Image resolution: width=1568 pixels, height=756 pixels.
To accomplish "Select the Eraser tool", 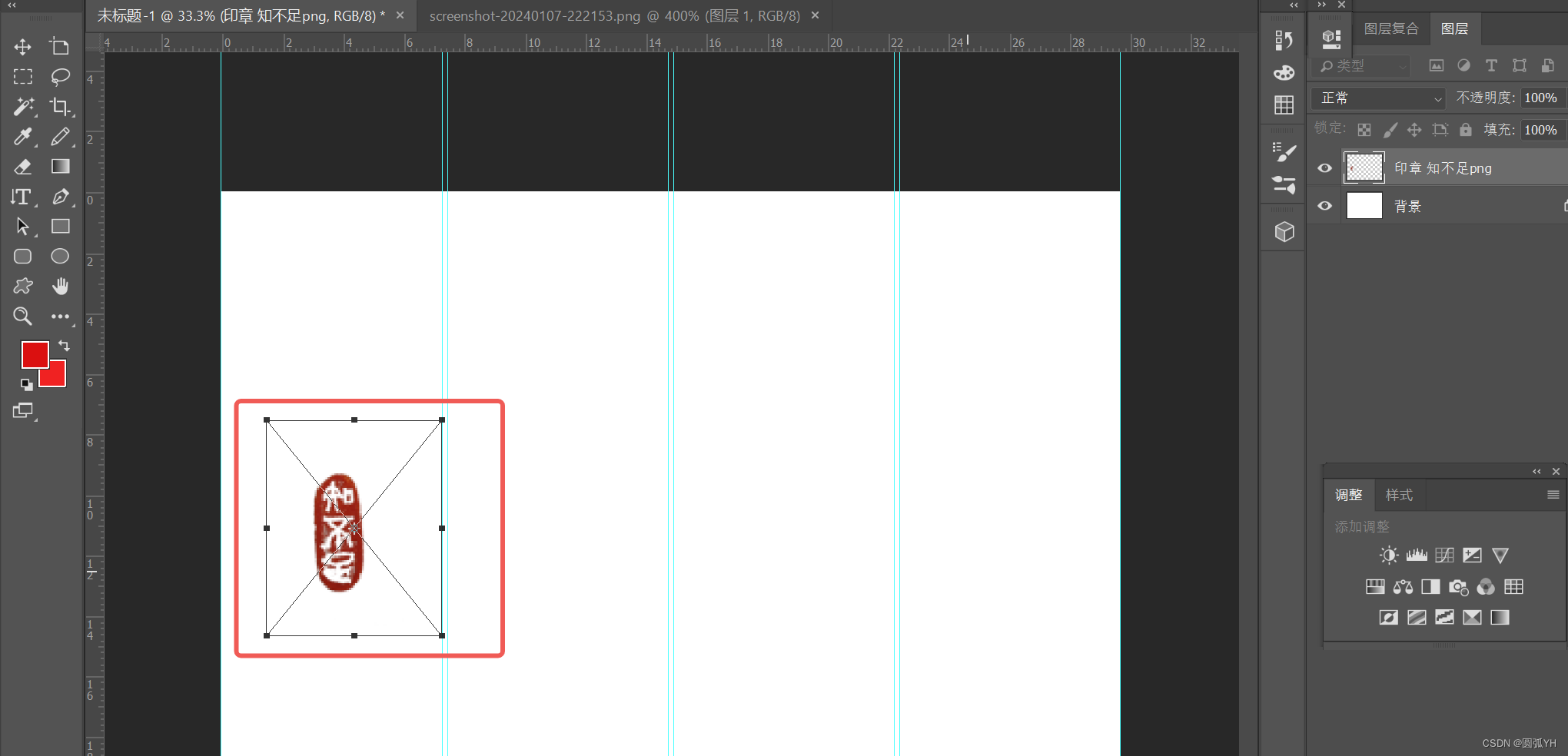I will click(x=23, y=167).
